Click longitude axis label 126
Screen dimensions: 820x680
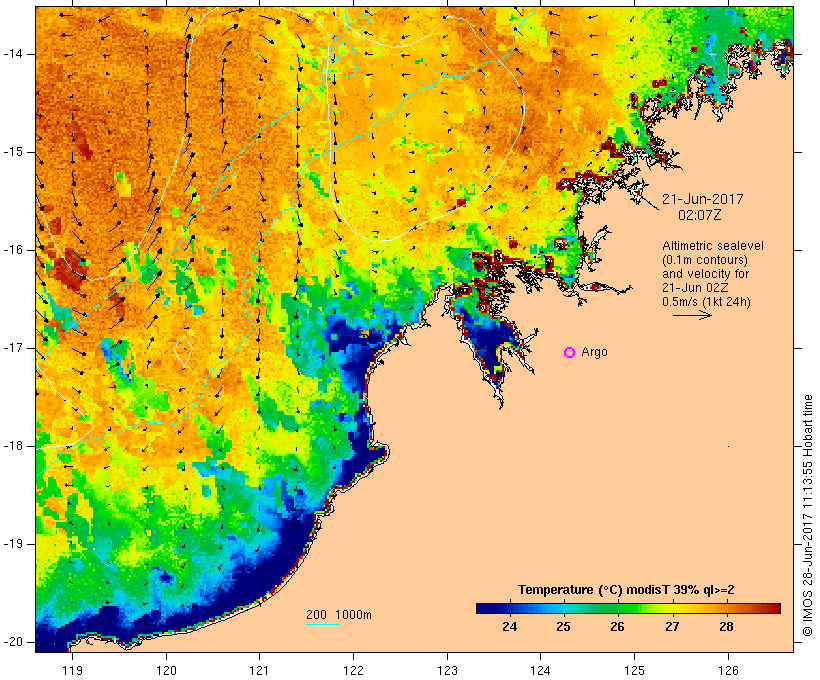click(x=728, y=671)
